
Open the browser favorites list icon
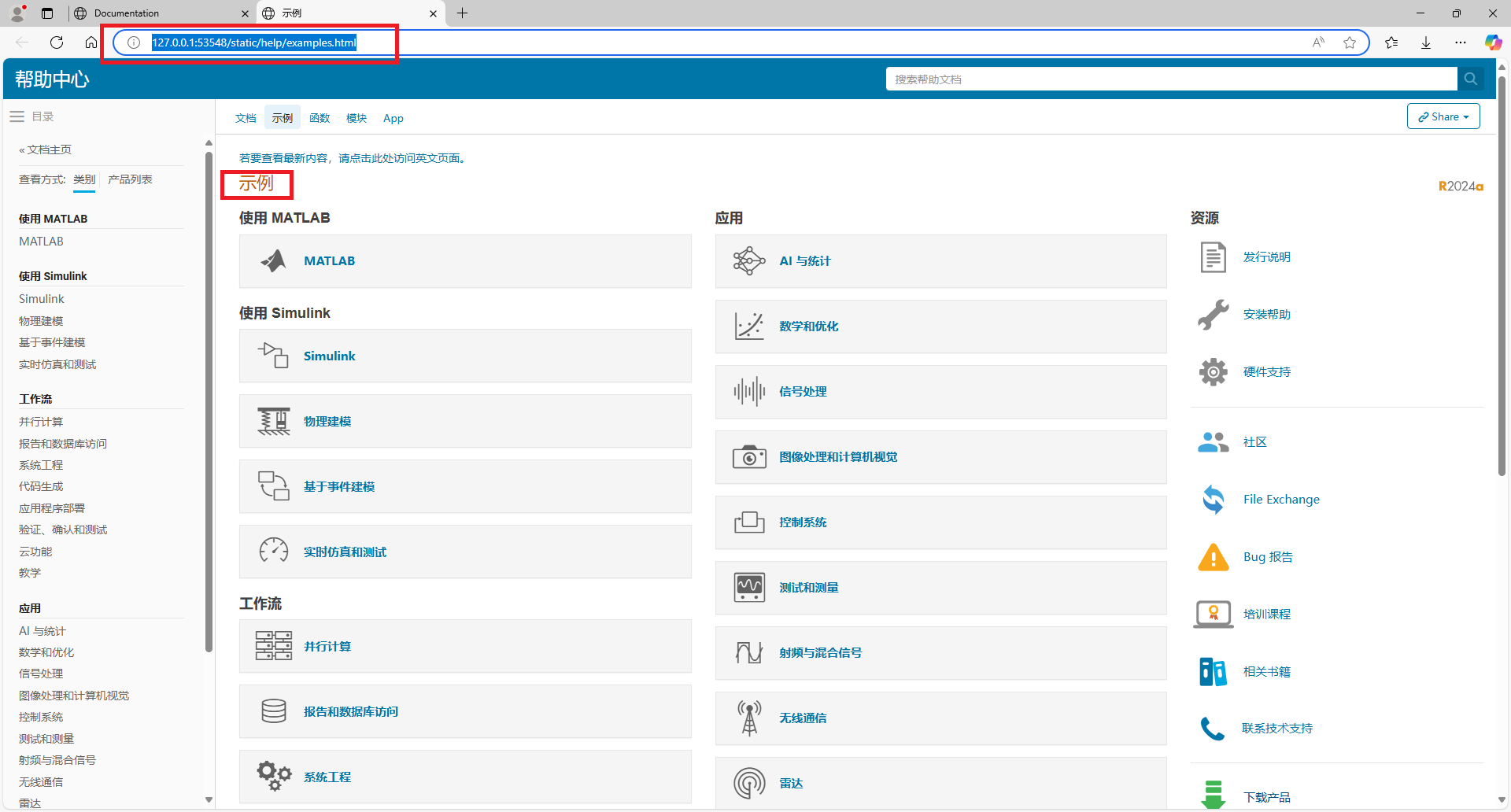1391,42
